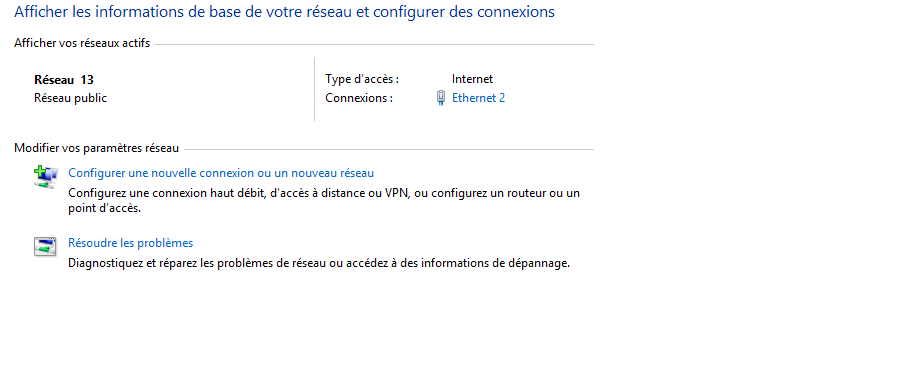
Task: Click the separator line after réseaux actifs
Action: 374,44
